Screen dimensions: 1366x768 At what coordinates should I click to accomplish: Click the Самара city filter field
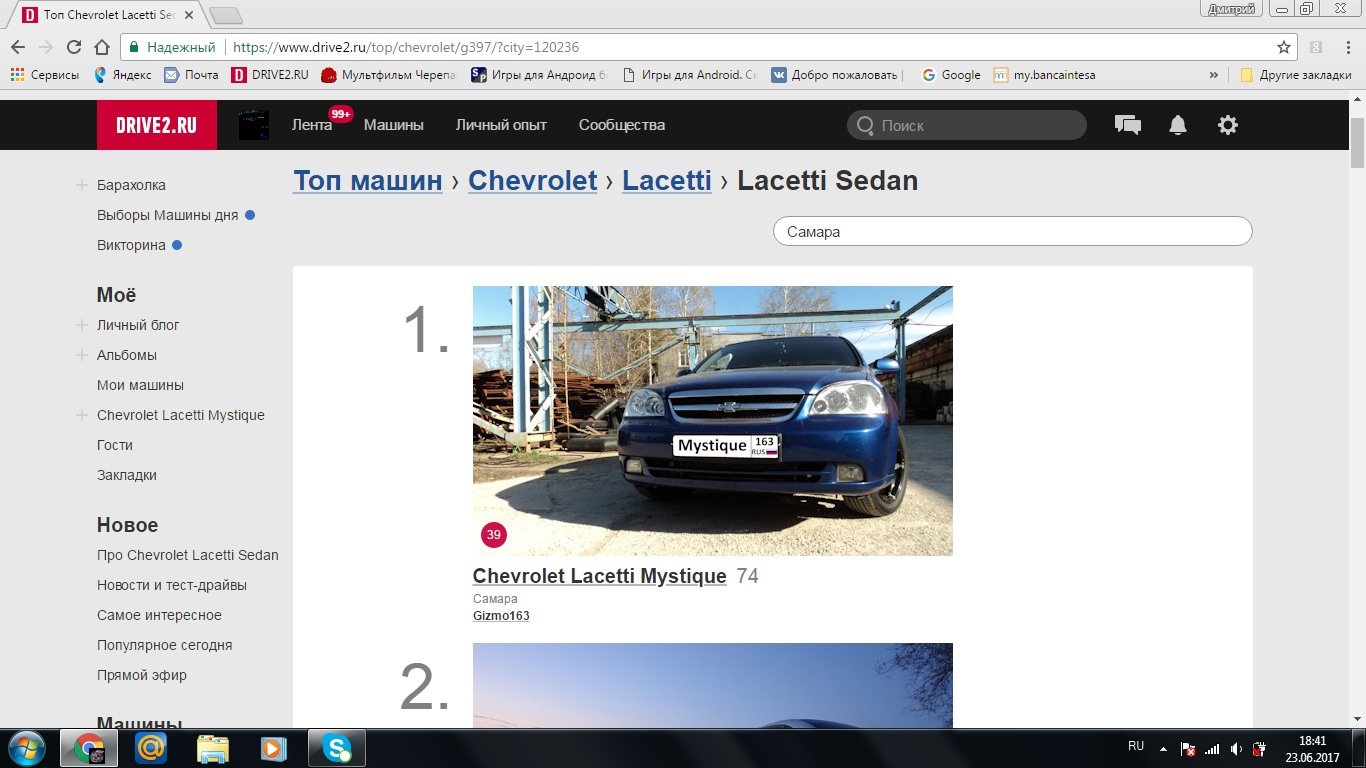click(x=1013, y=231)
